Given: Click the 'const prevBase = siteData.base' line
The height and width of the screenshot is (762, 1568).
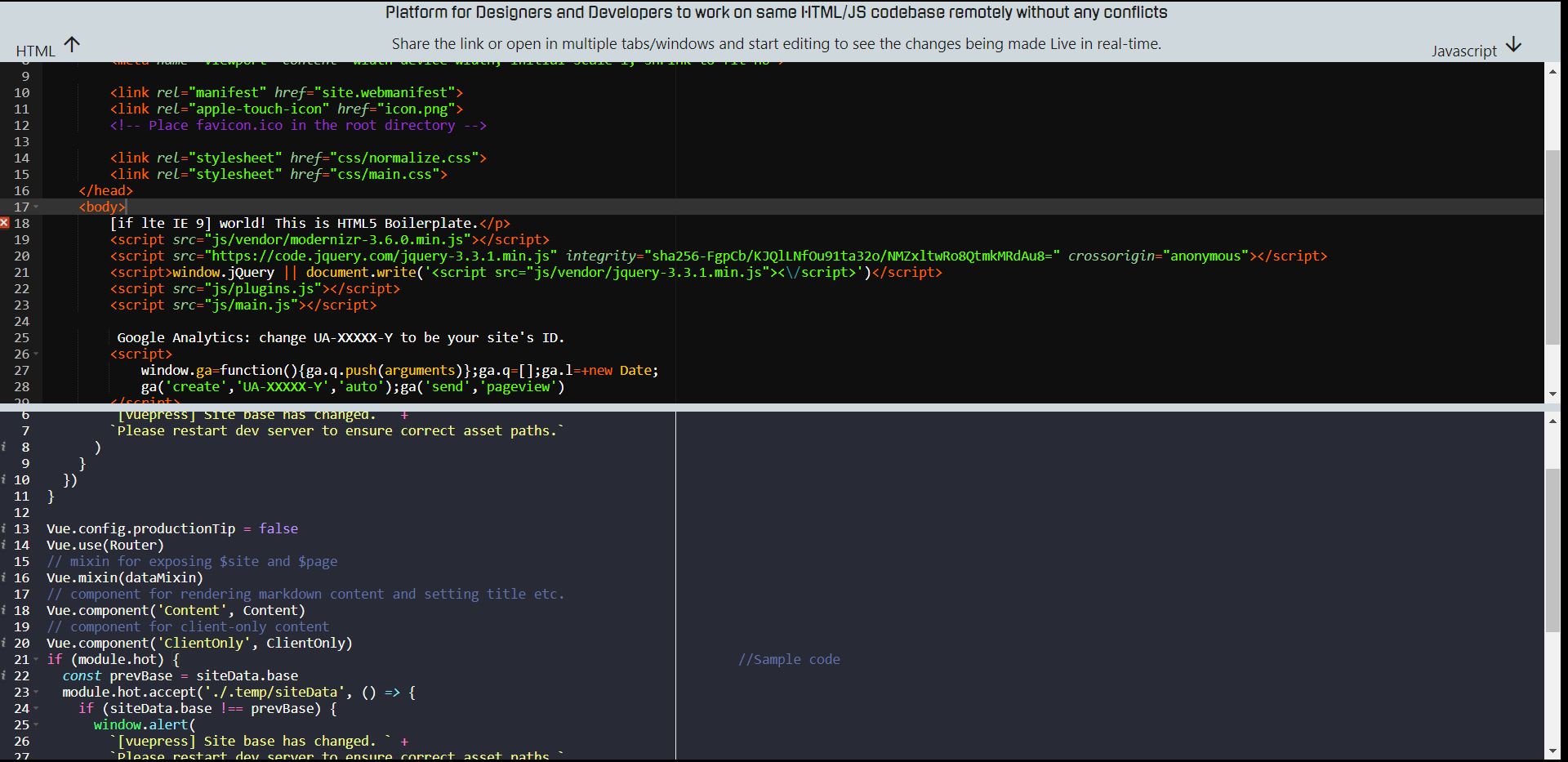Looking at the screenshot, I should 180,675.
